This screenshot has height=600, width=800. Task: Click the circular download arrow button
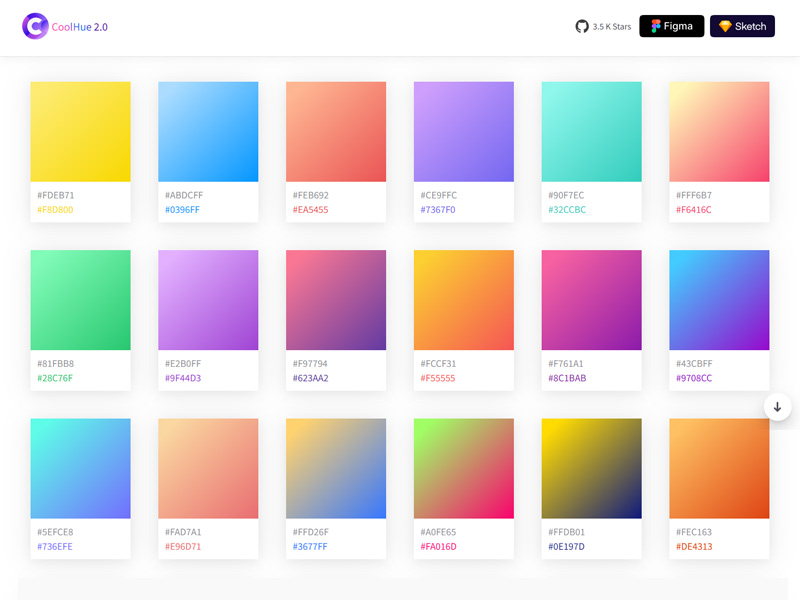coord(777,406)
